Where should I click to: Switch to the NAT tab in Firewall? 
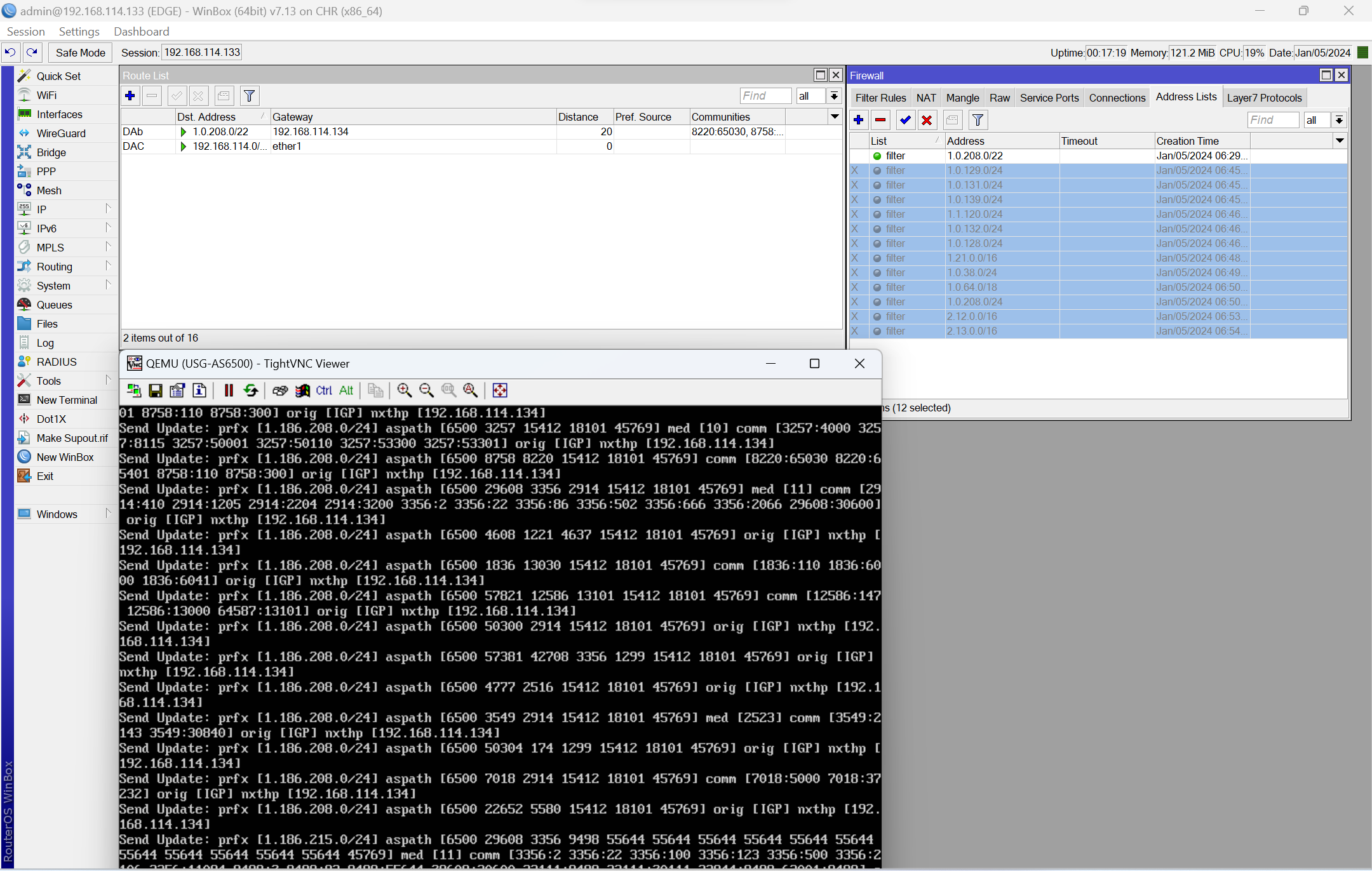(926, 97)
